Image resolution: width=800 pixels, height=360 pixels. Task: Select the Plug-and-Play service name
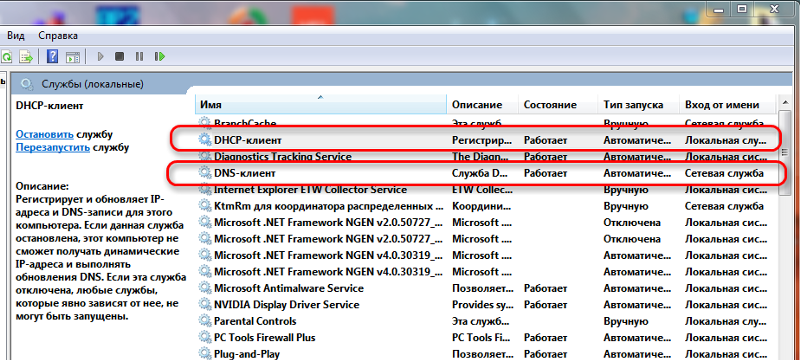click(x=247, y=353)
